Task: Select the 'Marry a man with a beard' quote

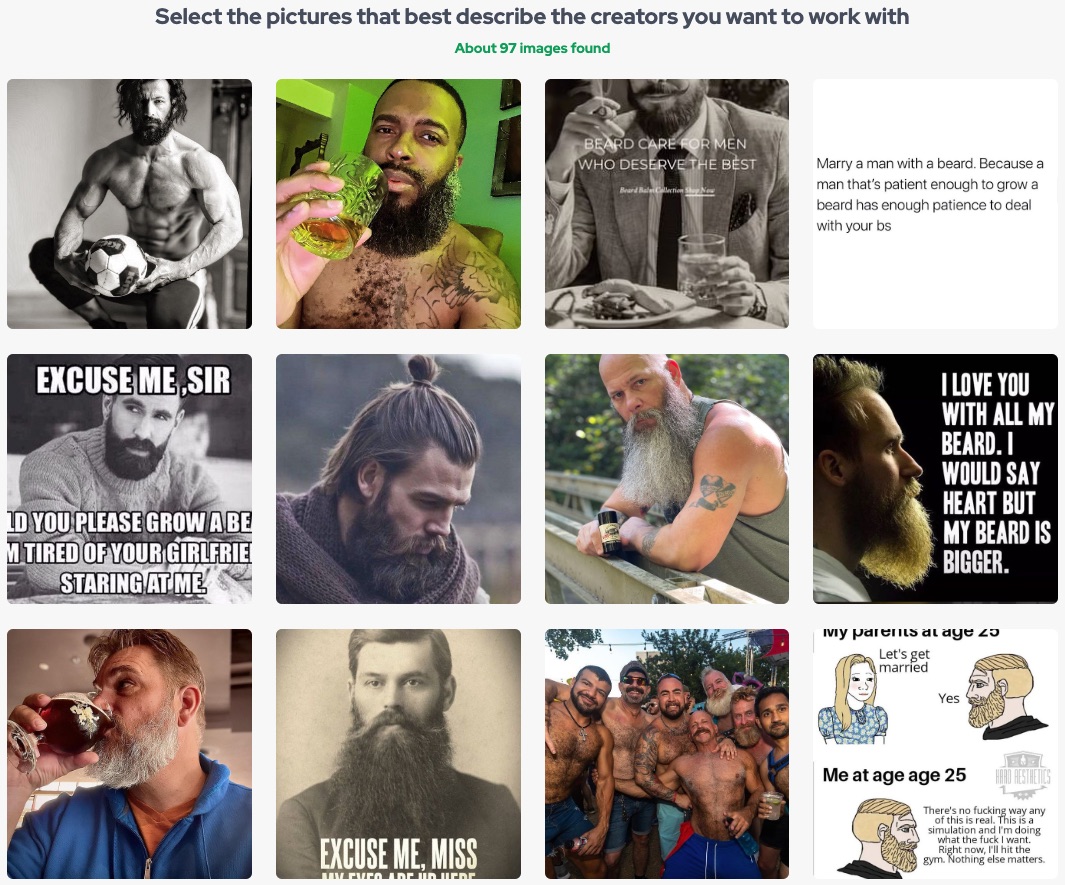Action: pyautogui.click(x=935, y=204)
